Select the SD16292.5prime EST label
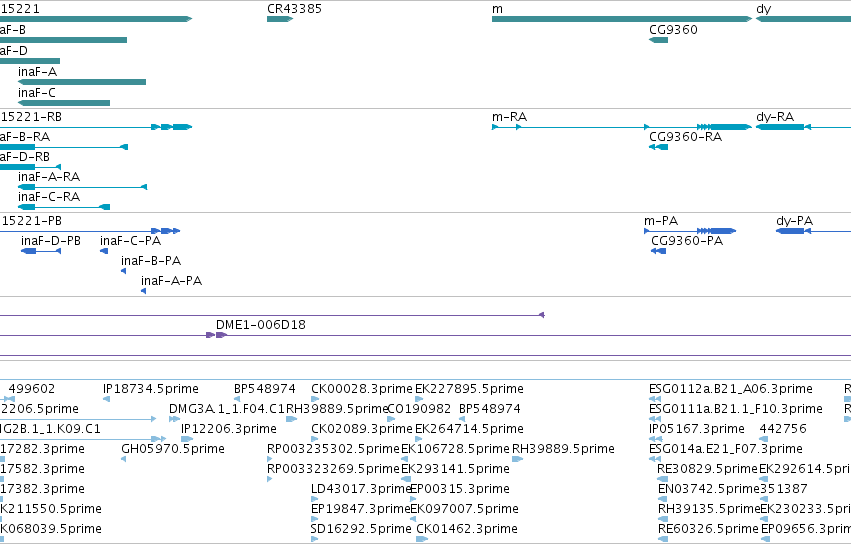Screen dimensions: 851x544 [361, 529]
